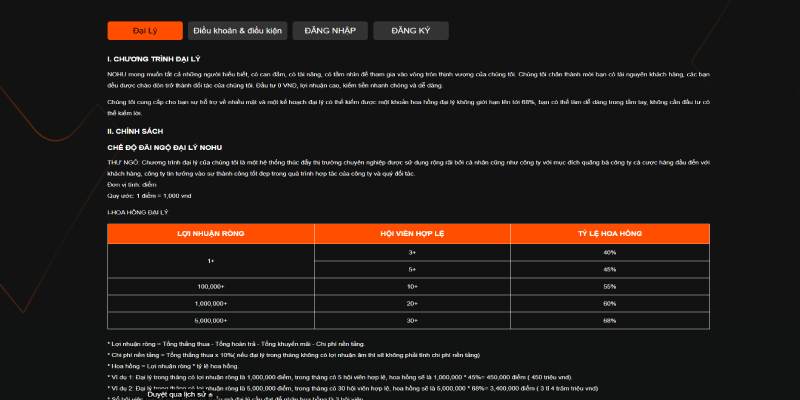Click the CHẾ ĐỘ ĐÃI NGỘ ĐẠI LÝ NOHU heading
Image resolution: width=800 pixels, height=400 pixels.
pos(165,148)
